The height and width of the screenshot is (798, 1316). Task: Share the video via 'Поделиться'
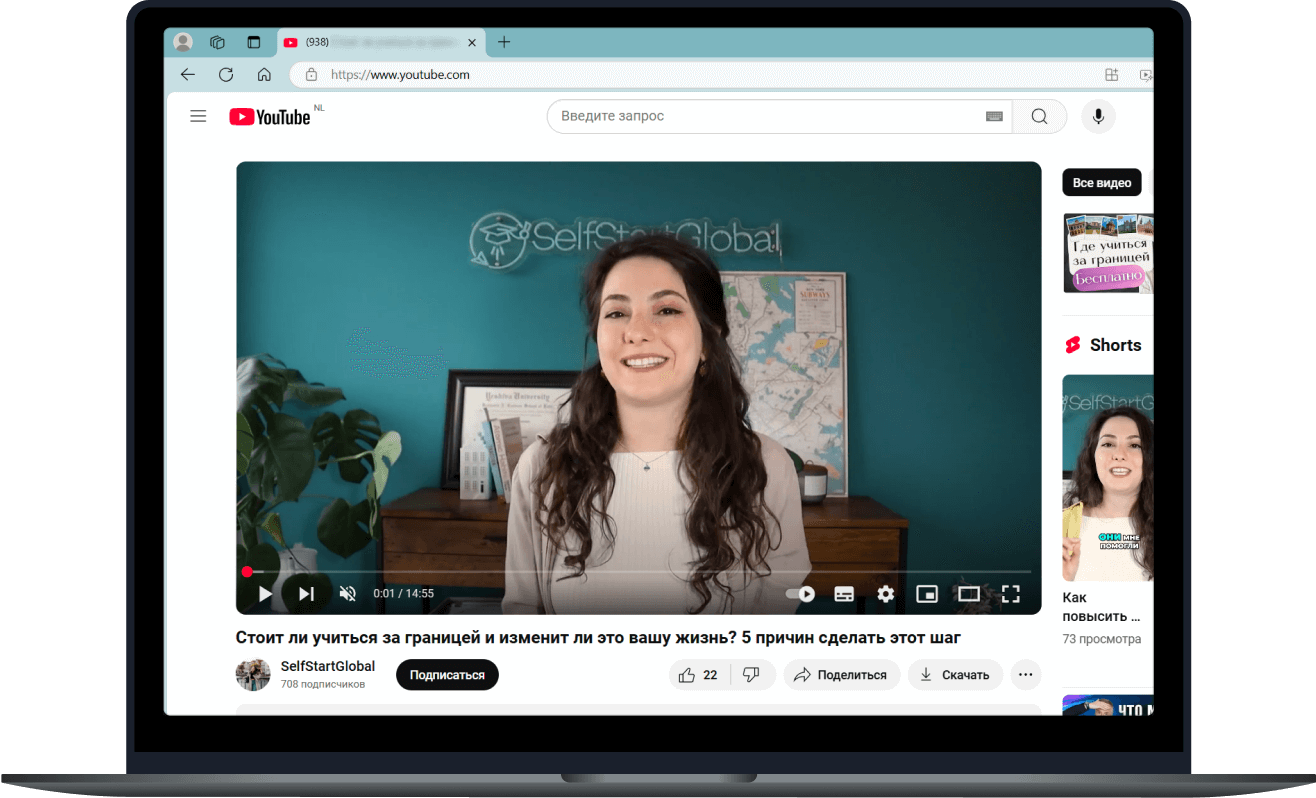(x=842, y=675)
